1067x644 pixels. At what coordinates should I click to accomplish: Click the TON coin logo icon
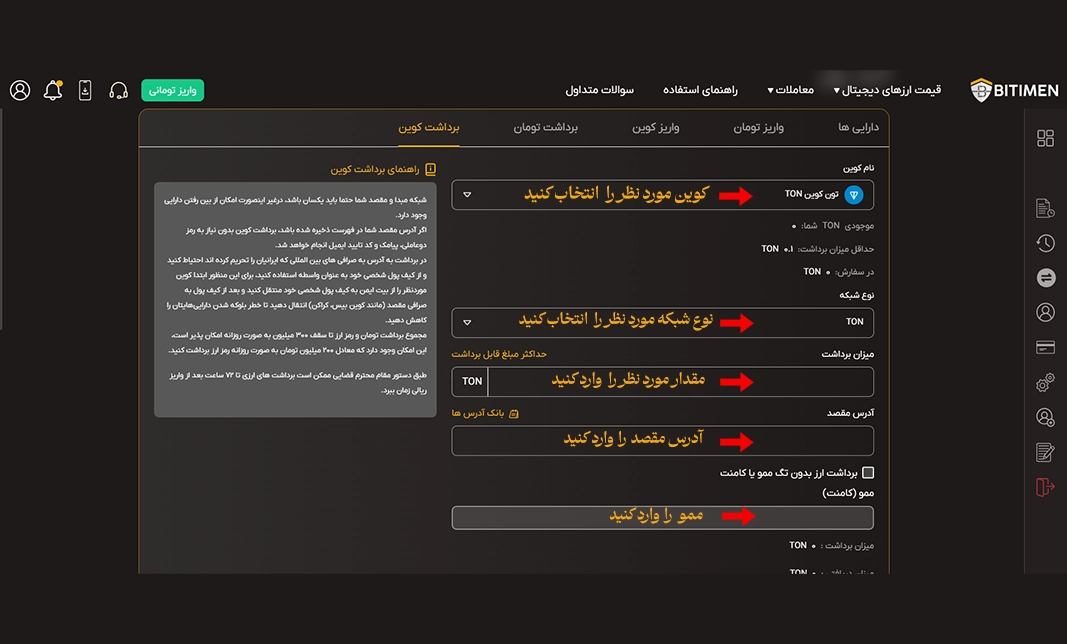[x=854, y=195]
